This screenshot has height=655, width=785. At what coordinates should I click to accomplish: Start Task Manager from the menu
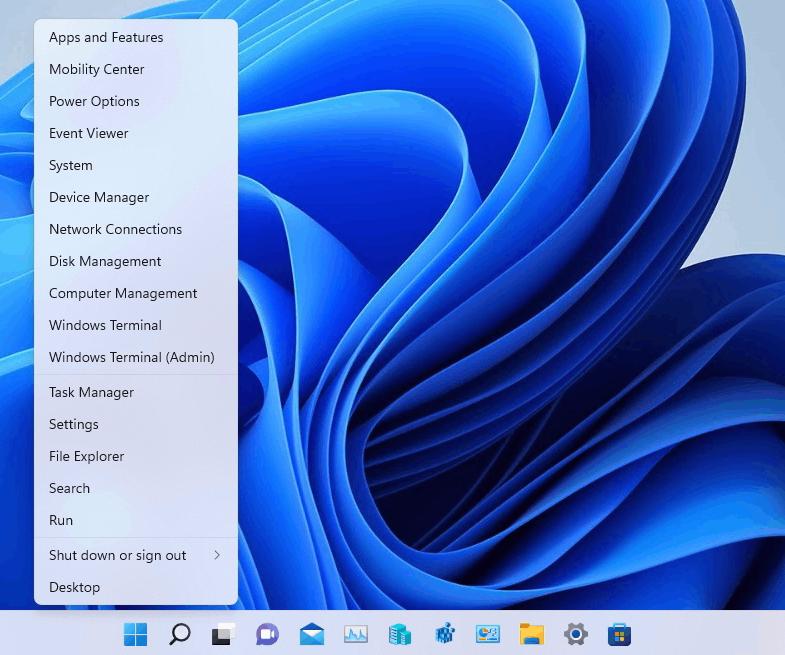point(136,393)
